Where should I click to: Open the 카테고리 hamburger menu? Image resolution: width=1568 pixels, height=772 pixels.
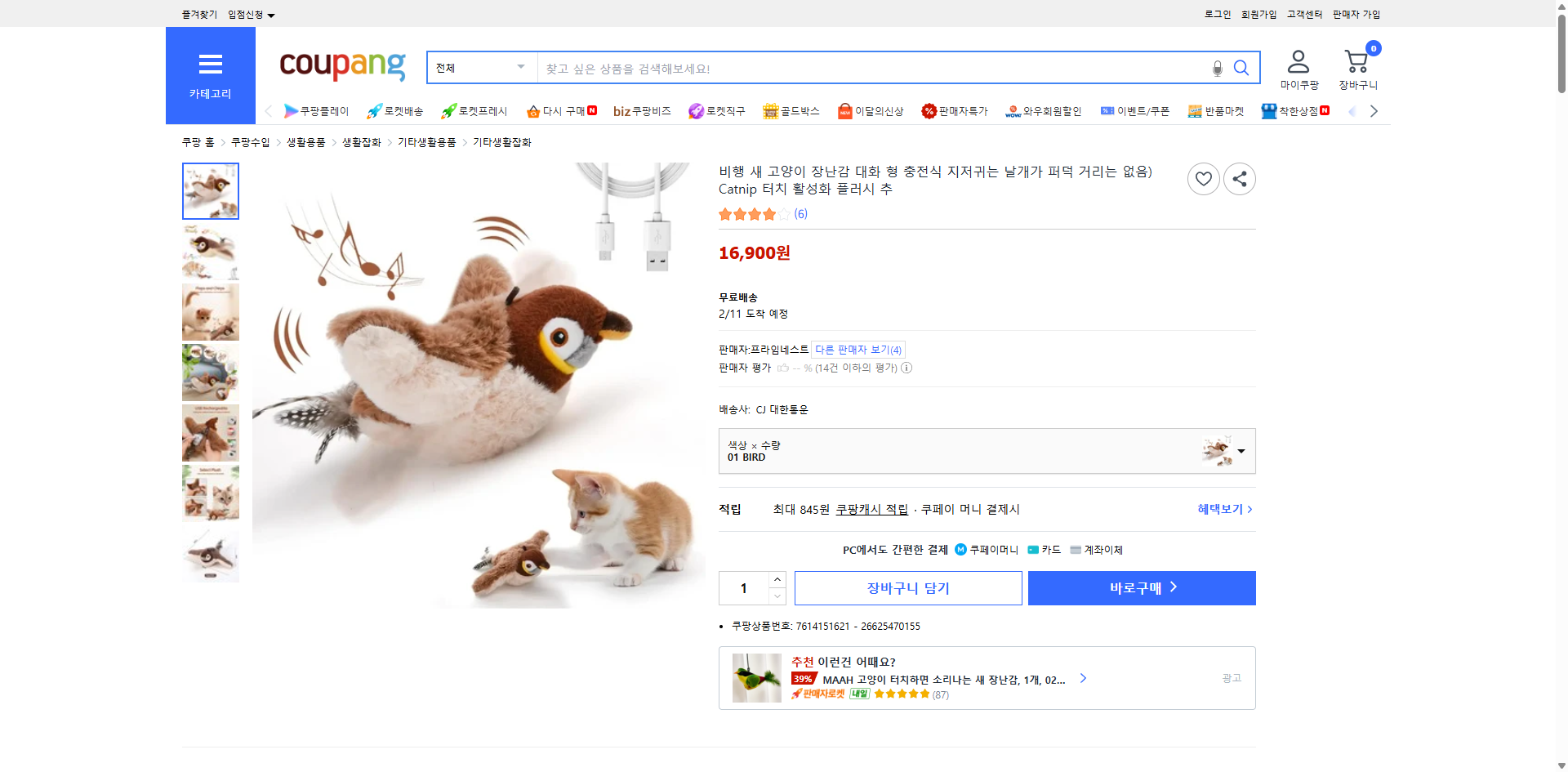coord(210,65)
